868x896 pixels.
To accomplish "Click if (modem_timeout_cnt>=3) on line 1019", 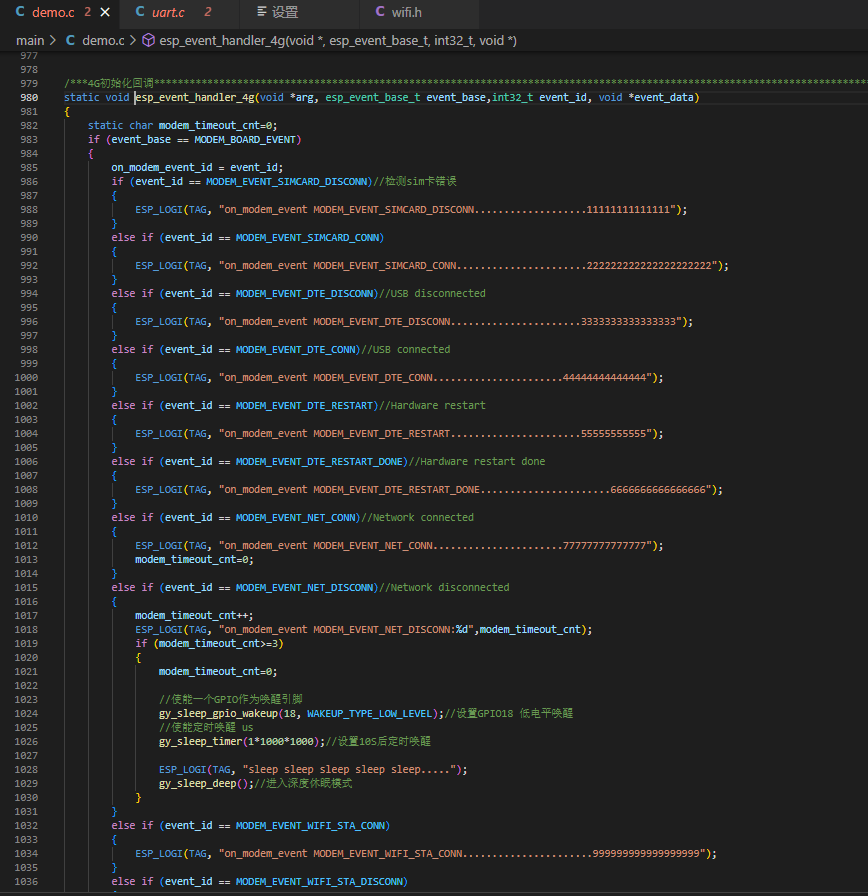I will (x=209, y=644).
